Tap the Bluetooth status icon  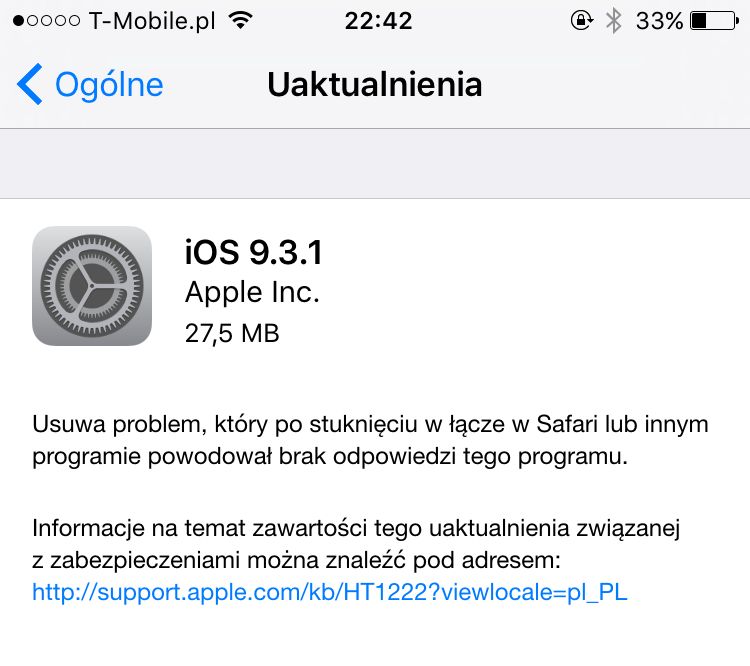tap(614, 21)
